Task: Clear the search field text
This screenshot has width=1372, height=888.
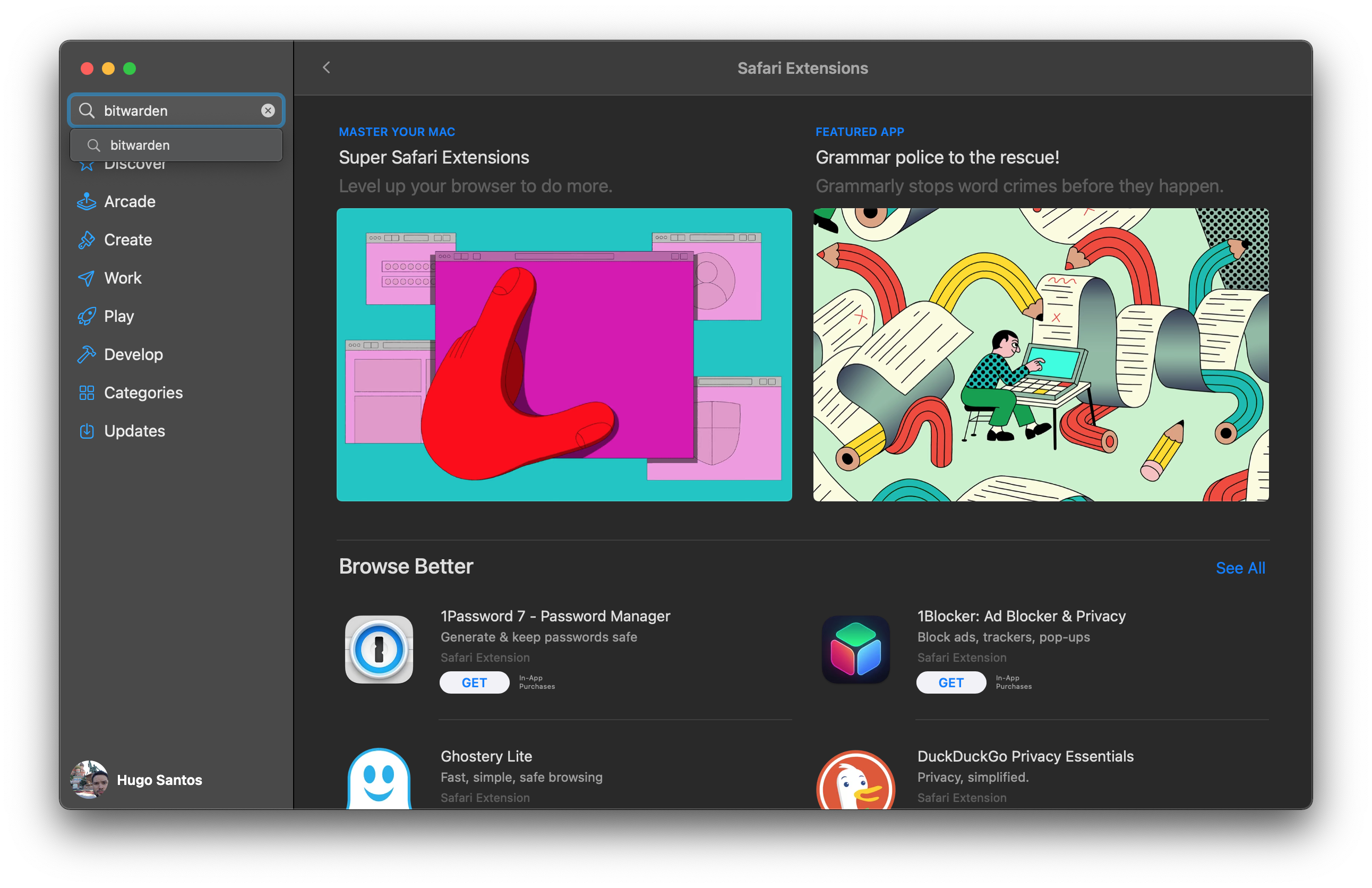Action: pos(268,110)
